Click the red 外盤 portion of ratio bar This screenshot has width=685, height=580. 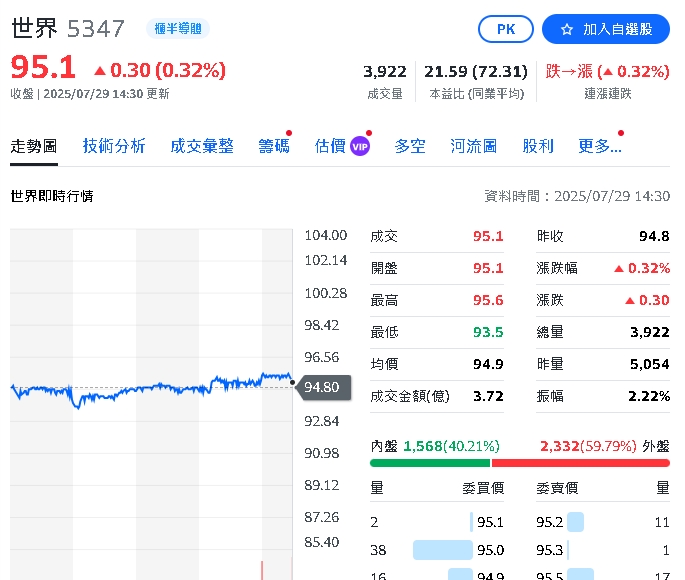581,463
